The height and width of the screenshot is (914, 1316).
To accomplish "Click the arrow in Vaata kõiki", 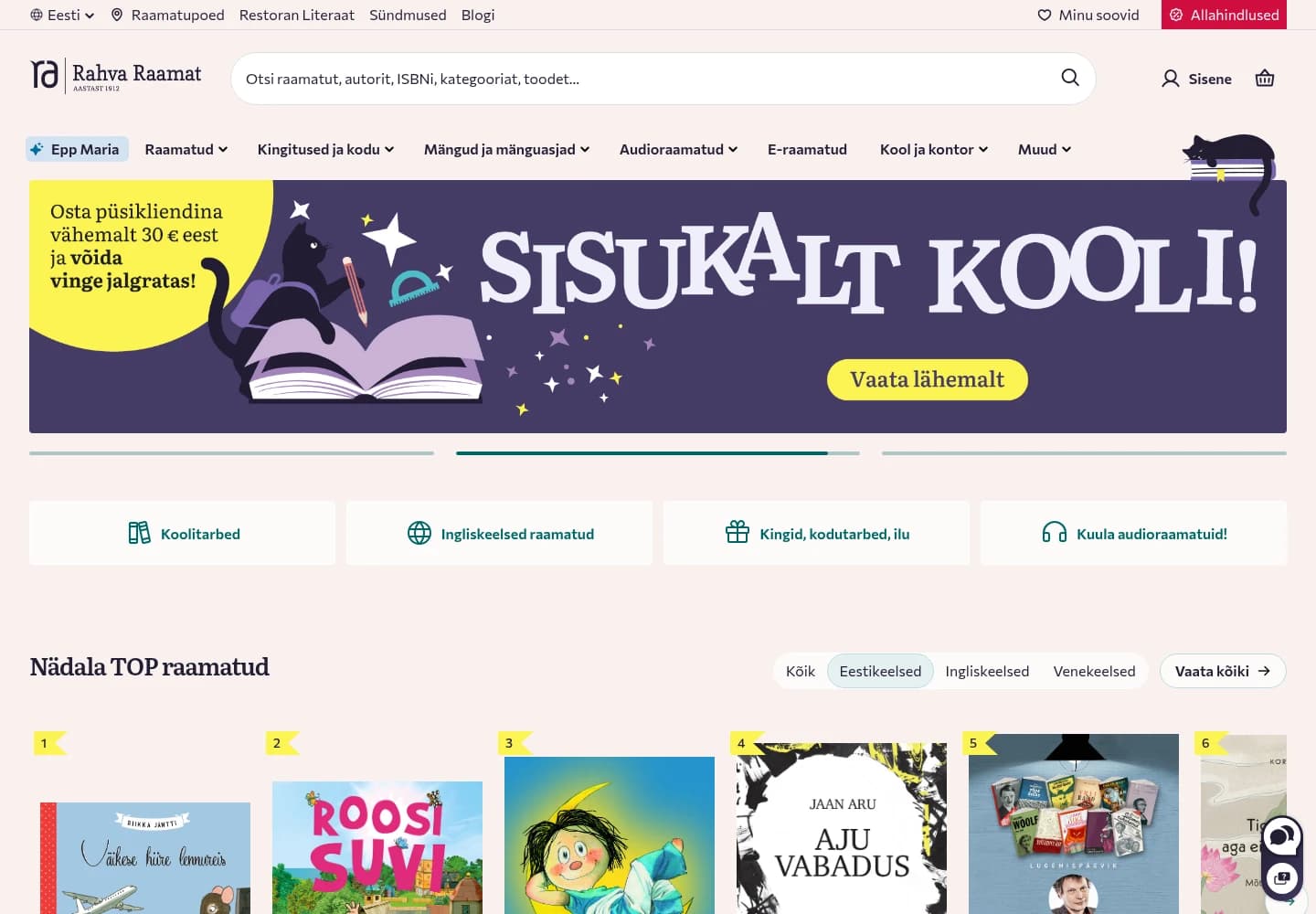I will pyautogui.click(x=1264, y=671).
